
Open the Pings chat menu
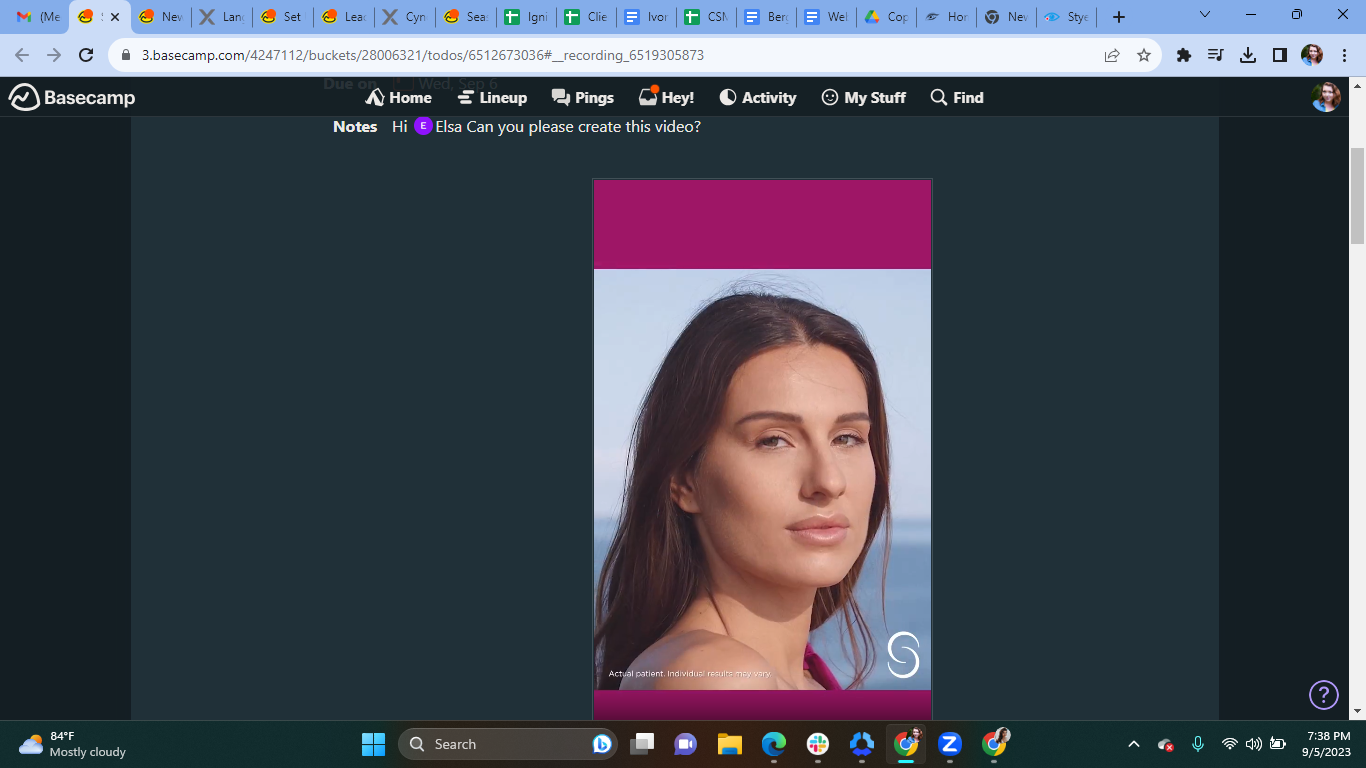click(x=583, y=97)
